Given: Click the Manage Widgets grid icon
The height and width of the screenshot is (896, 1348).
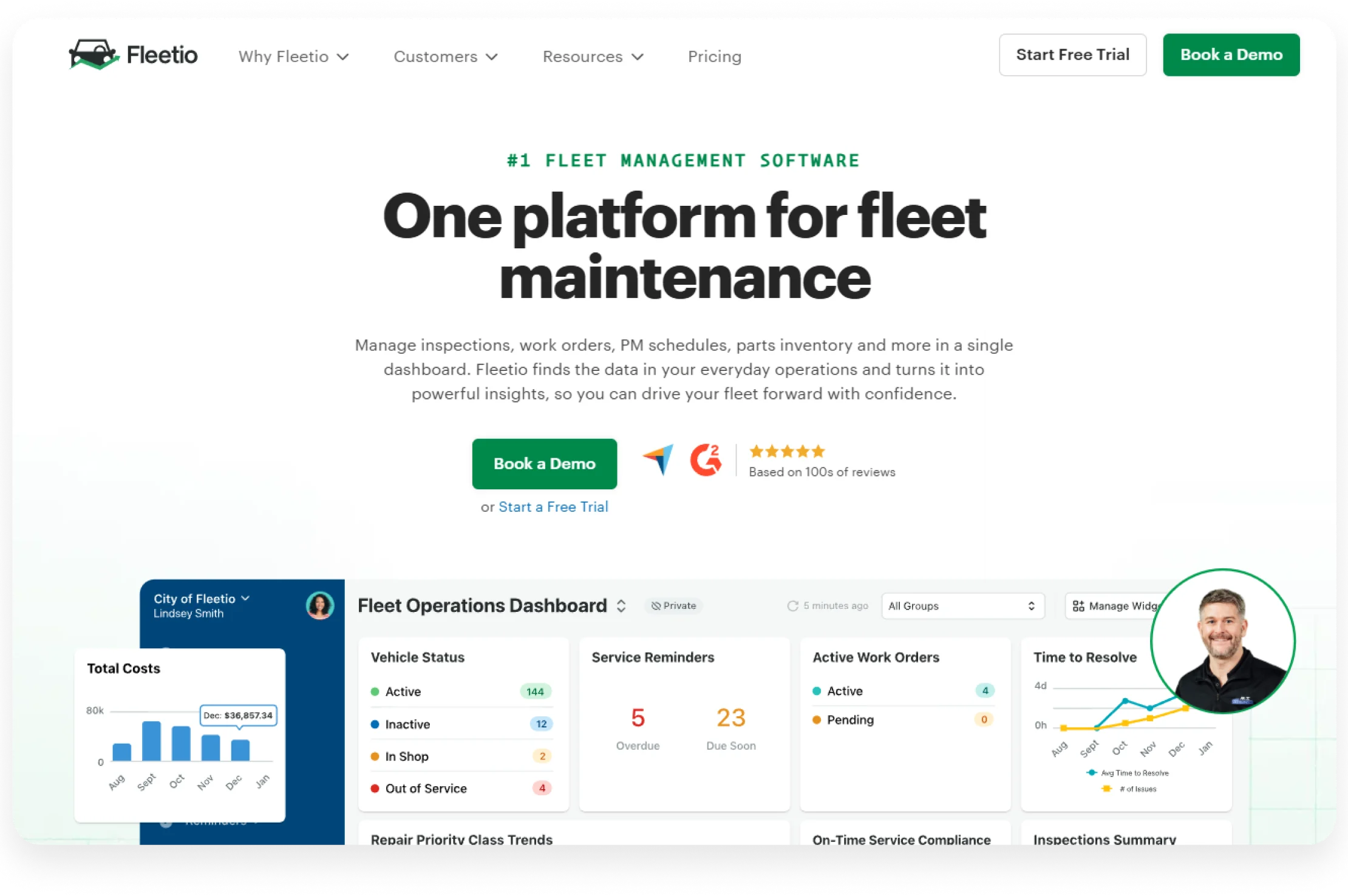Looking at the screenshot, I should [1078, 606].
